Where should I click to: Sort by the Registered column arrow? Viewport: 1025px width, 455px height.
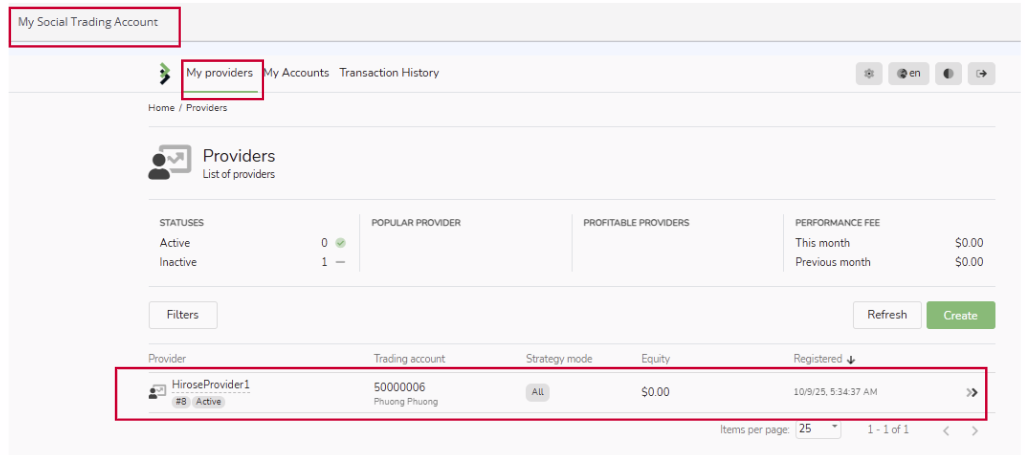coord(851,359)
